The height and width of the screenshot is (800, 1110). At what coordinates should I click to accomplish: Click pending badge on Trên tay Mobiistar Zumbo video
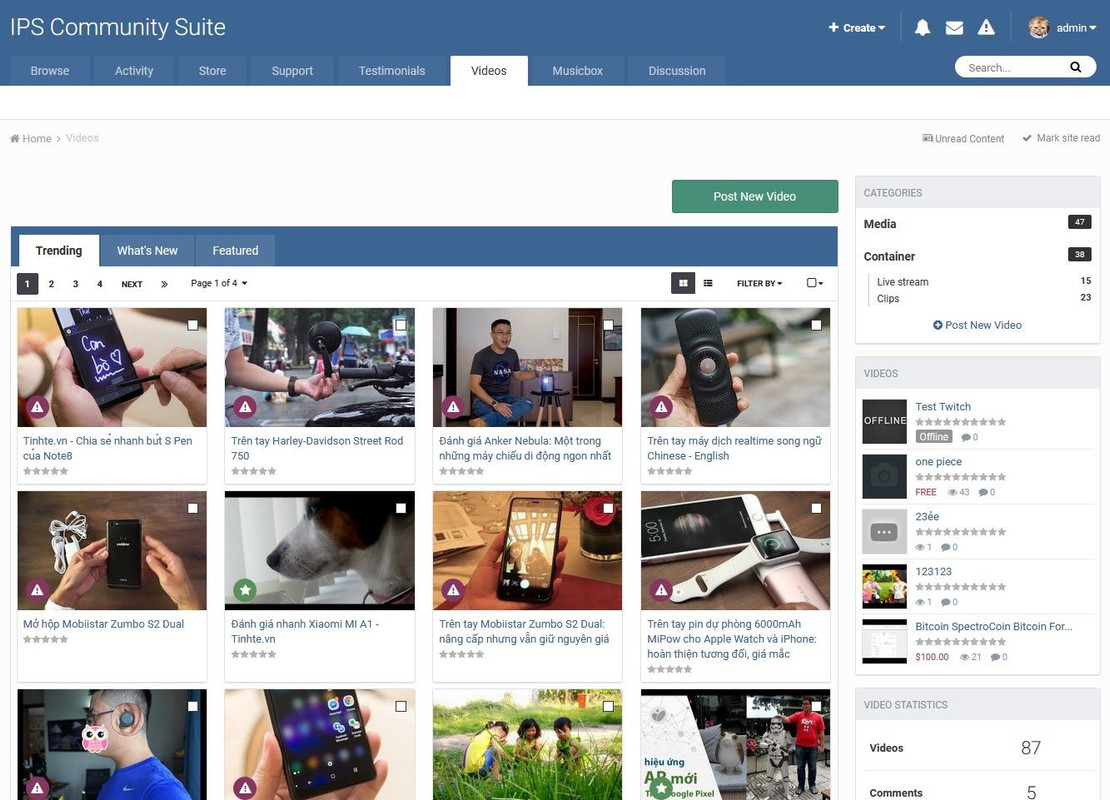[x=453, y=590]
